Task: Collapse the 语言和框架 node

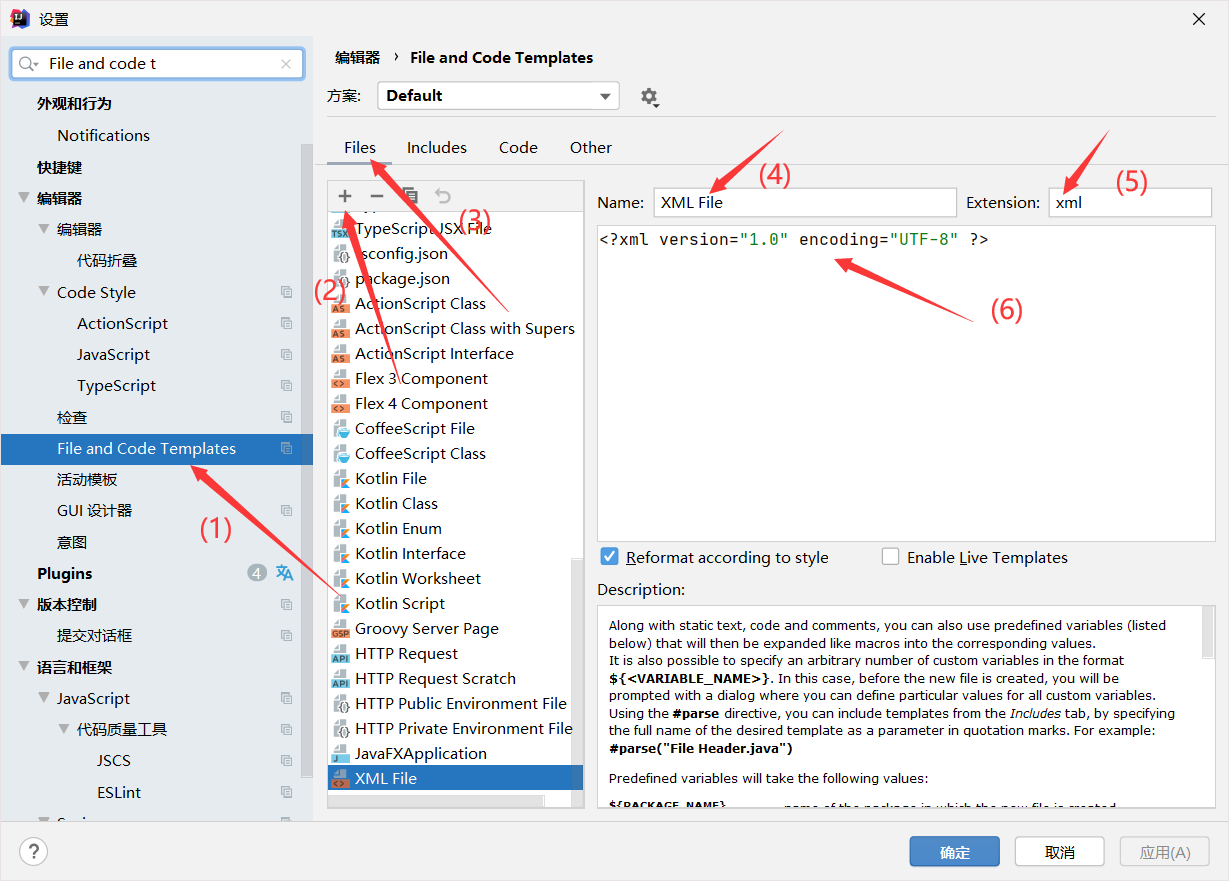Action: coord(24,667)
